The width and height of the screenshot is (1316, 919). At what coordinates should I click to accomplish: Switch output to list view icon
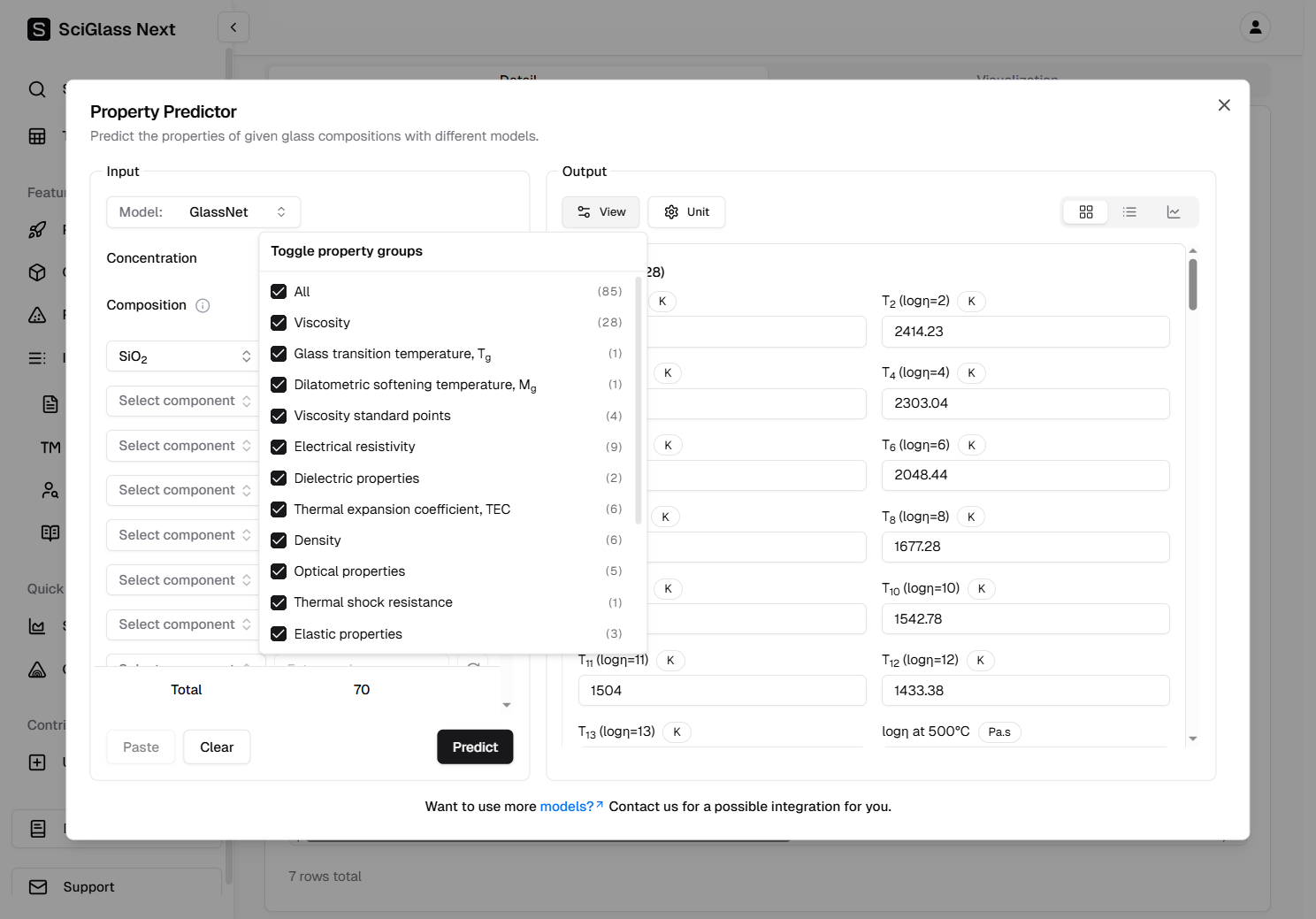click(1129, 212)
